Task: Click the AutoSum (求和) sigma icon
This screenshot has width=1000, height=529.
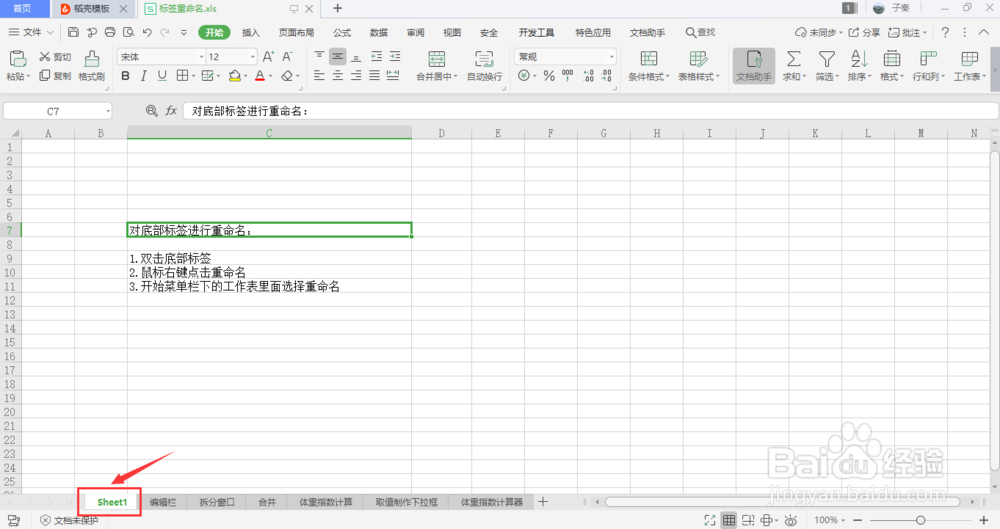Action: [x=793, y=59]
